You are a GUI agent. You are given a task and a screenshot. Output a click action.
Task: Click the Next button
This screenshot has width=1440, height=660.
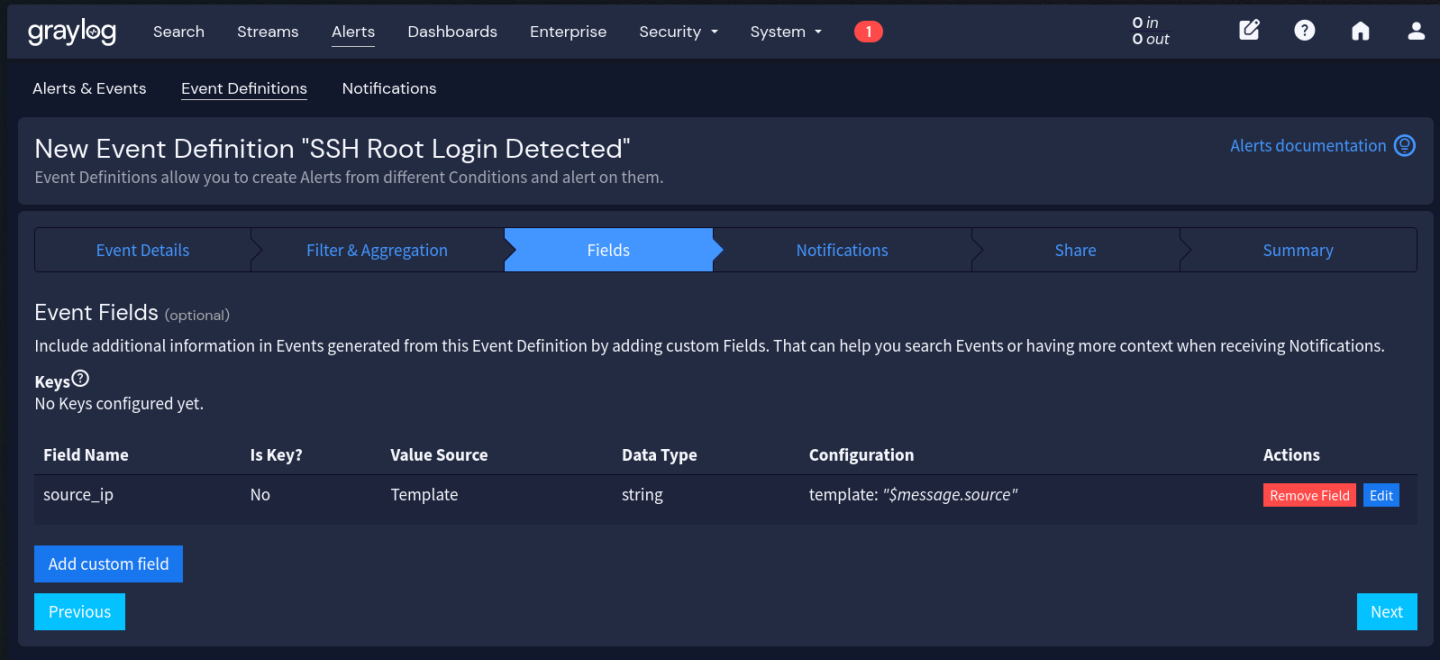click(x=1386, y=612)
